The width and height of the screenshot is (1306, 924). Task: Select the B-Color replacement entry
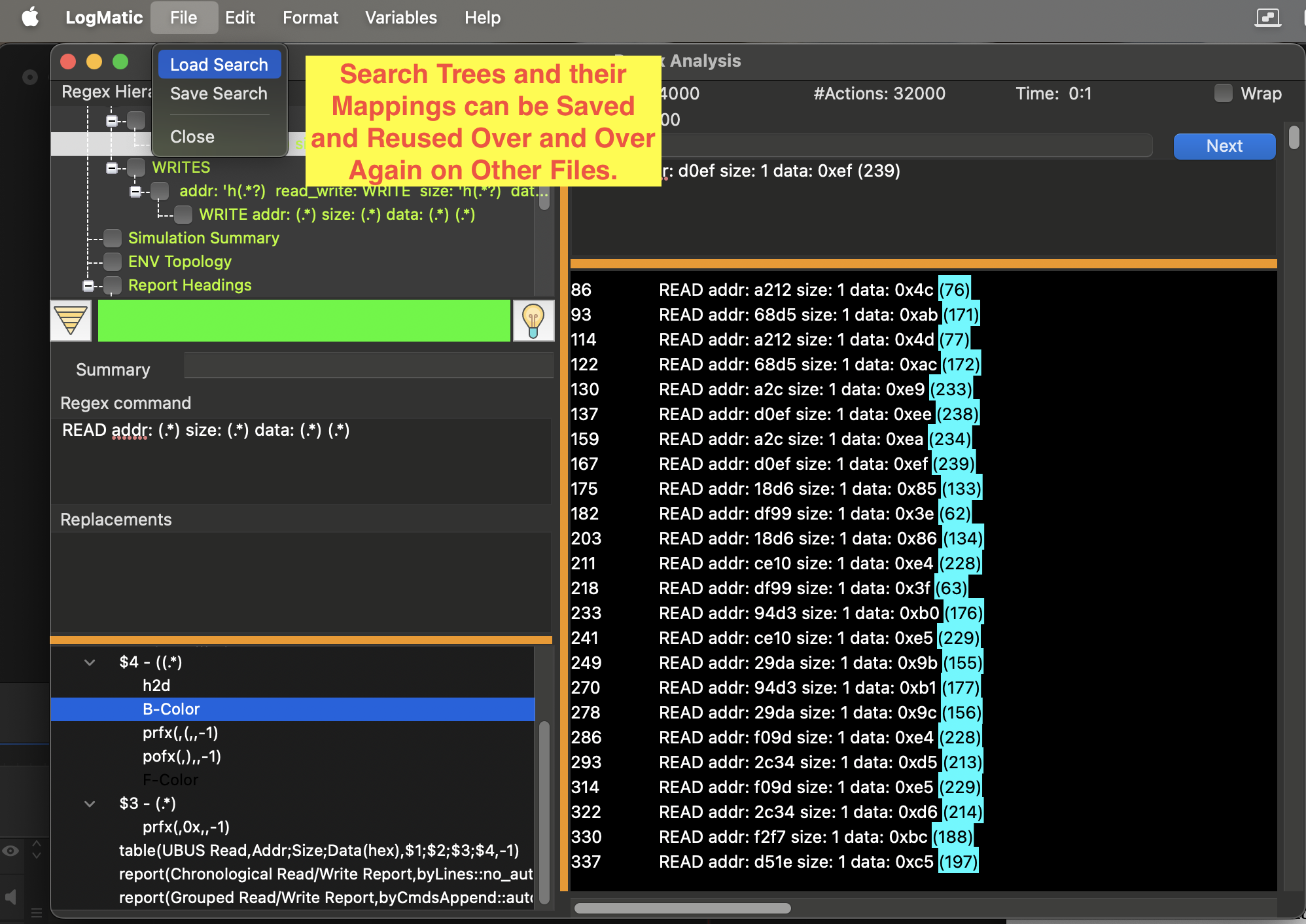292,709
